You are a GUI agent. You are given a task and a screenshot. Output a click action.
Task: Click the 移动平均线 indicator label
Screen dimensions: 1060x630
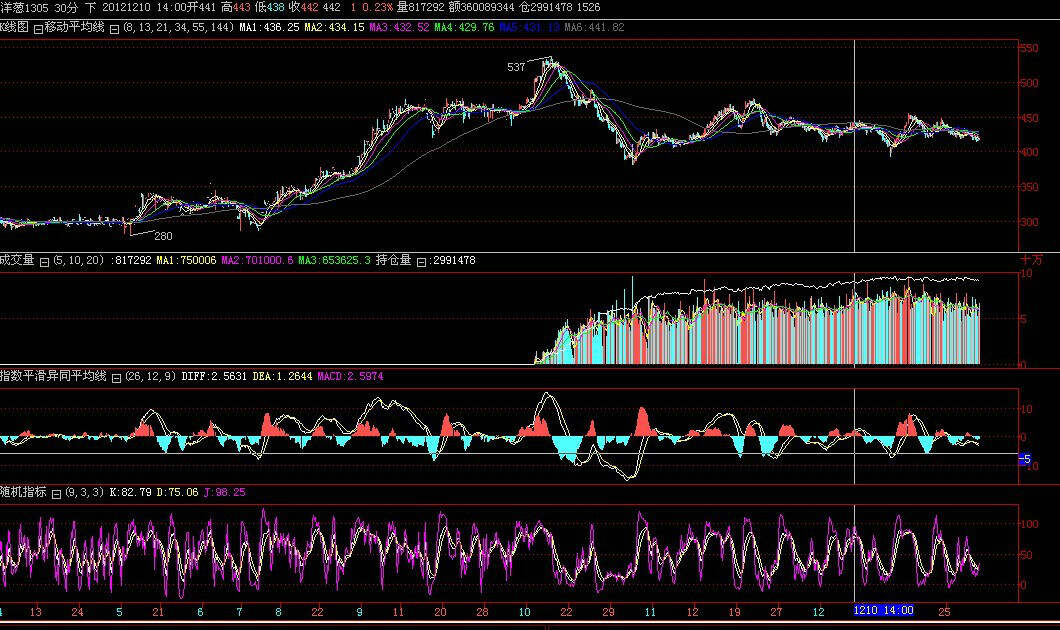click(74, 27)
